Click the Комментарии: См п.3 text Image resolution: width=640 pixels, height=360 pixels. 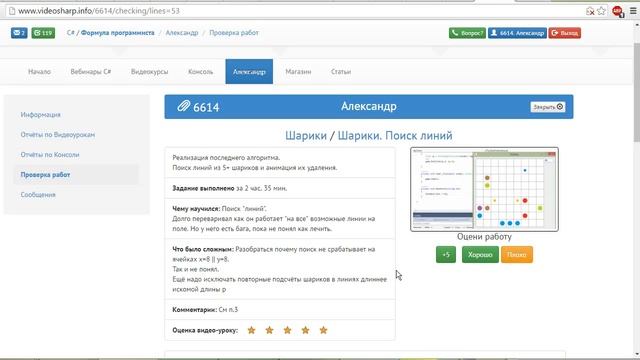click(205, 310)
